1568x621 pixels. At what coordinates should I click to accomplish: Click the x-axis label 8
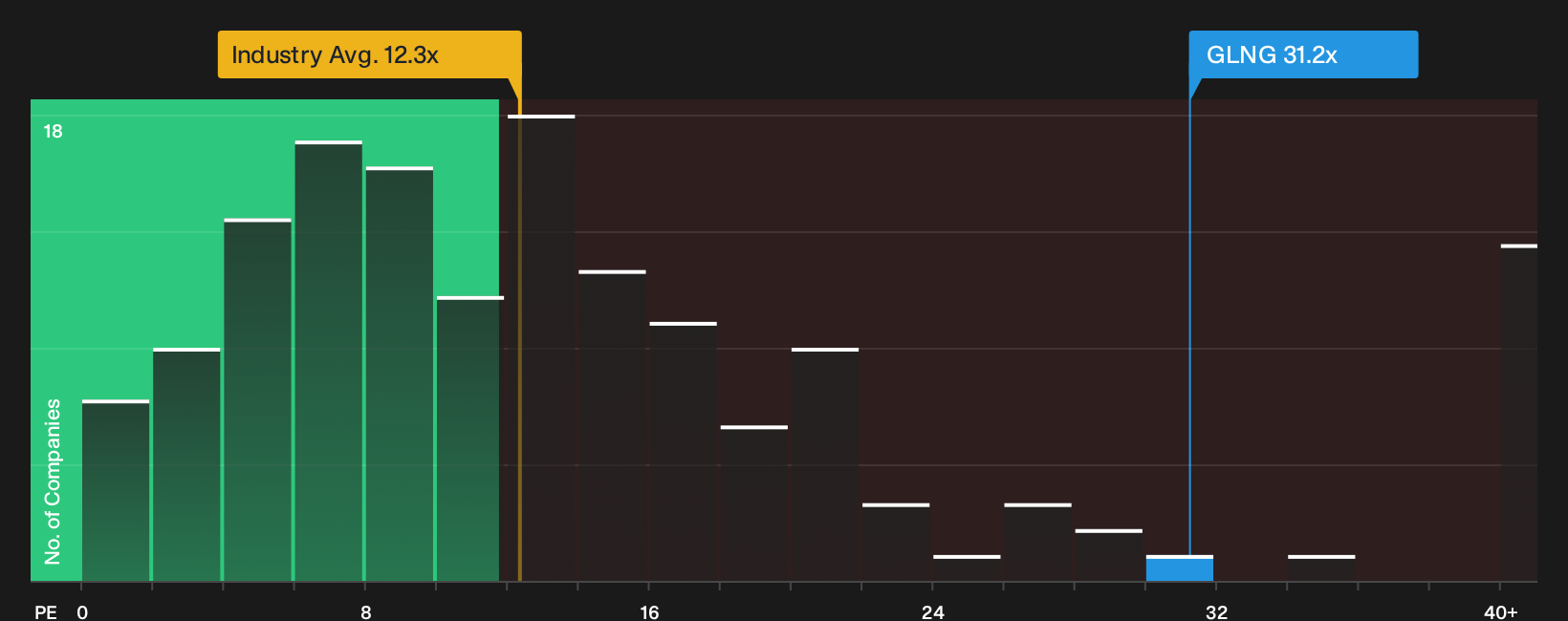pos(366,611)
